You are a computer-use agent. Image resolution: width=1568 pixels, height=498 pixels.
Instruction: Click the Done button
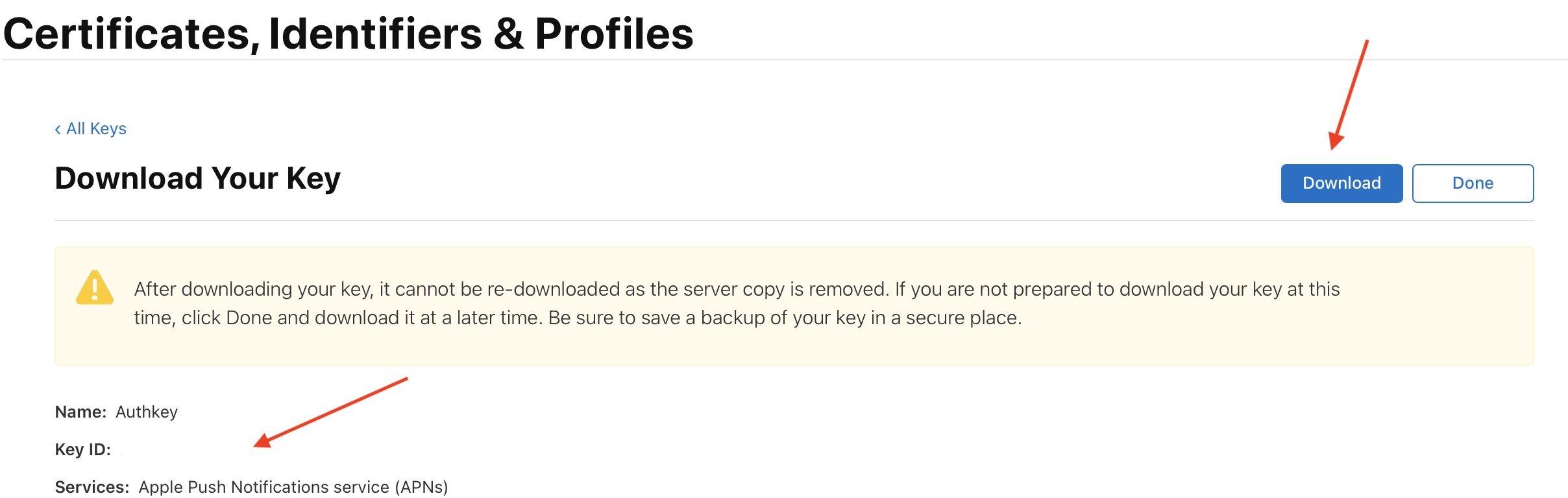tap(1472, 183)
